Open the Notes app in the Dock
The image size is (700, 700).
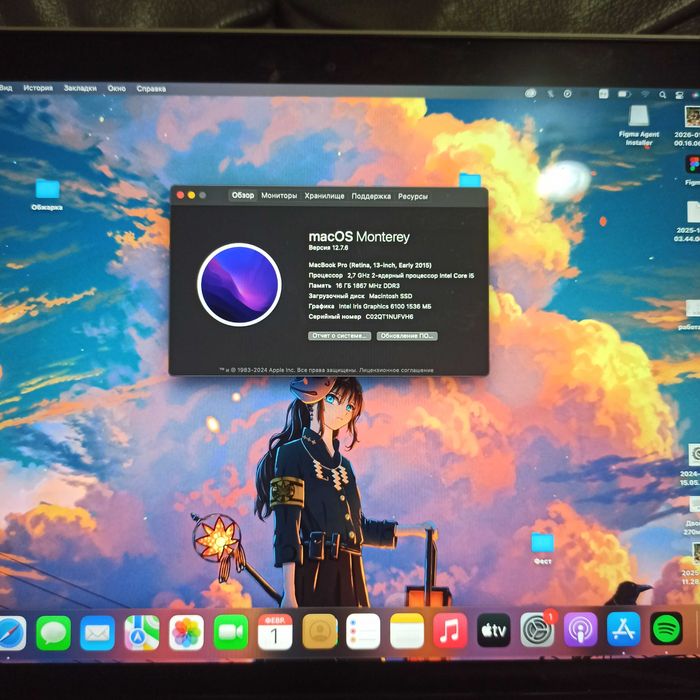tap(407, 630)
